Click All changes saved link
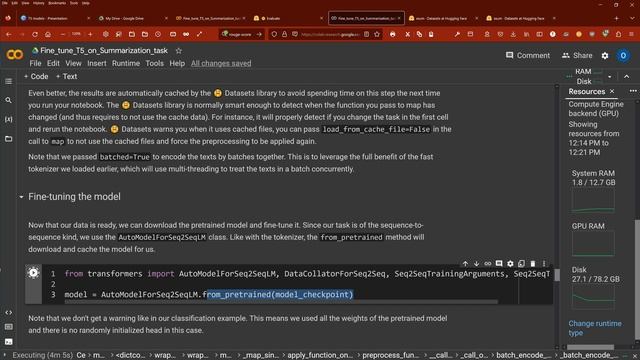640x360 pixels. [221, 63]
